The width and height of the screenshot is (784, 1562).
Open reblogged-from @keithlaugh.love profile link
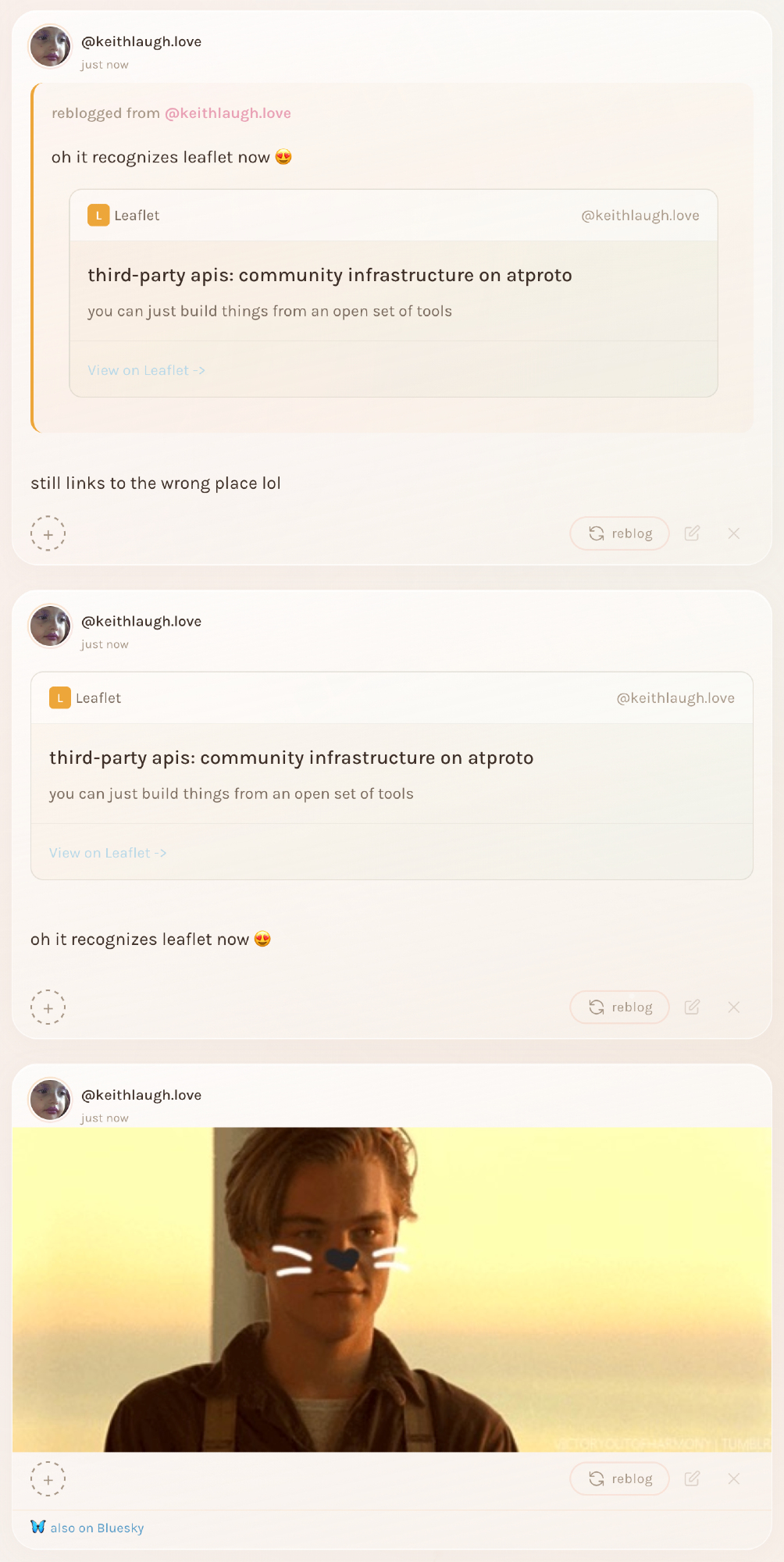tap(227, 113)
